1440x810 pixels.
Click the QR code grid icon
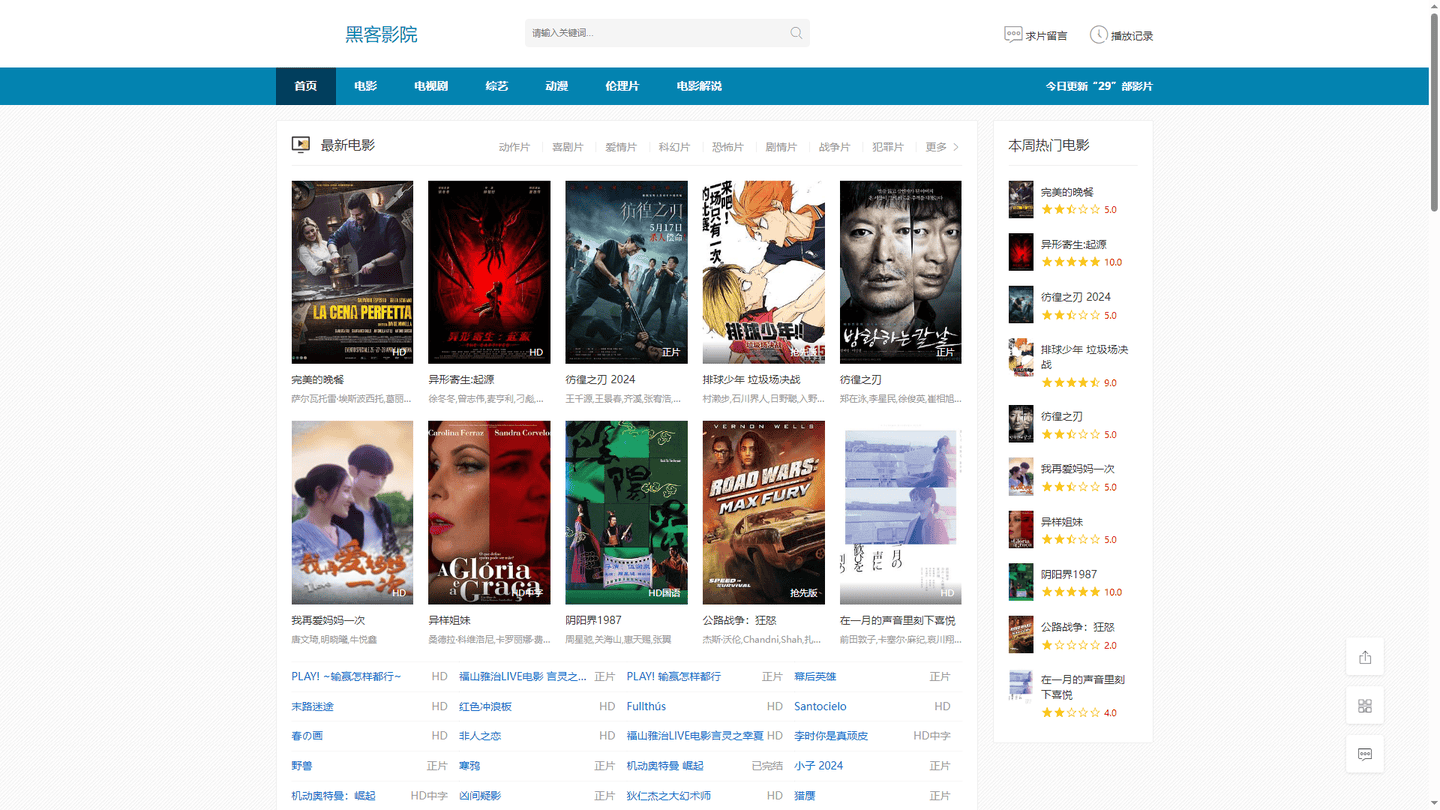coord(1365,706)
